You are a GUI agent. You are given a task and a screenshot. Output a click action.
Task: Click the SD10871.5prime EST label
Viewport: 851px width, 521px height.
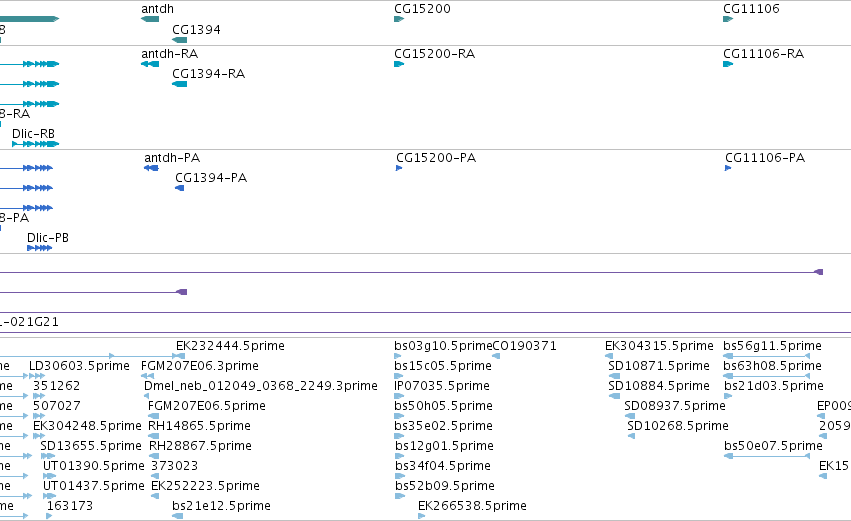[659, 366]
